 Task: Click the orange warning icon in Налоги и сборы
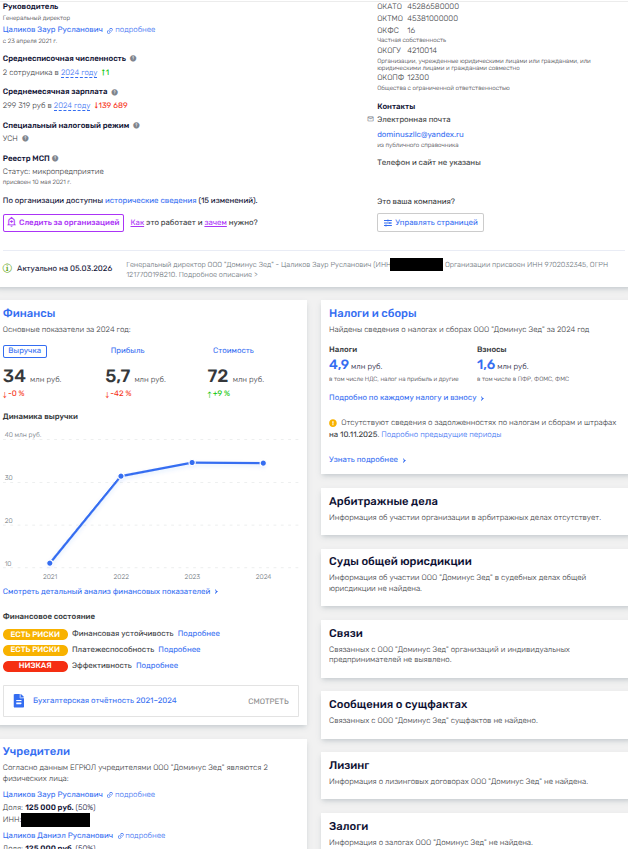(333, 423)
